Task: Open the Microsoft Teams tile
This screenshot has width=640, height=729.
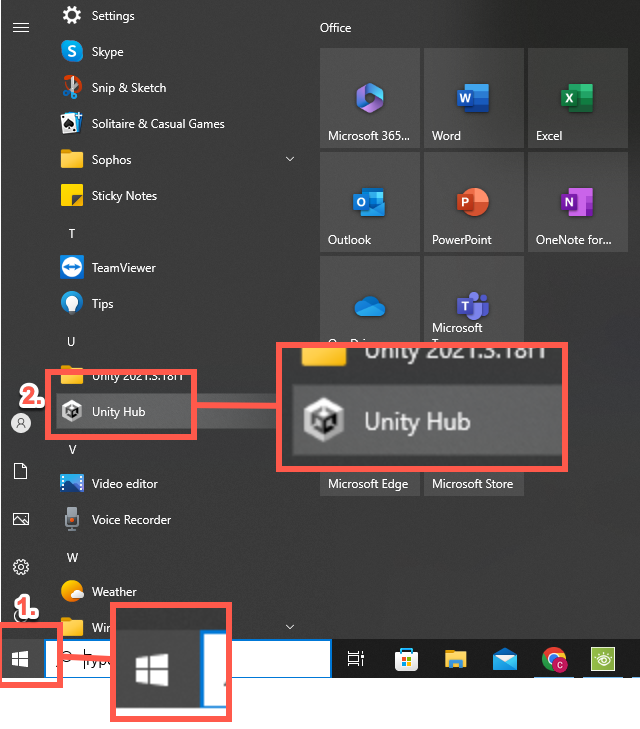Action: (x=474, y=300)
